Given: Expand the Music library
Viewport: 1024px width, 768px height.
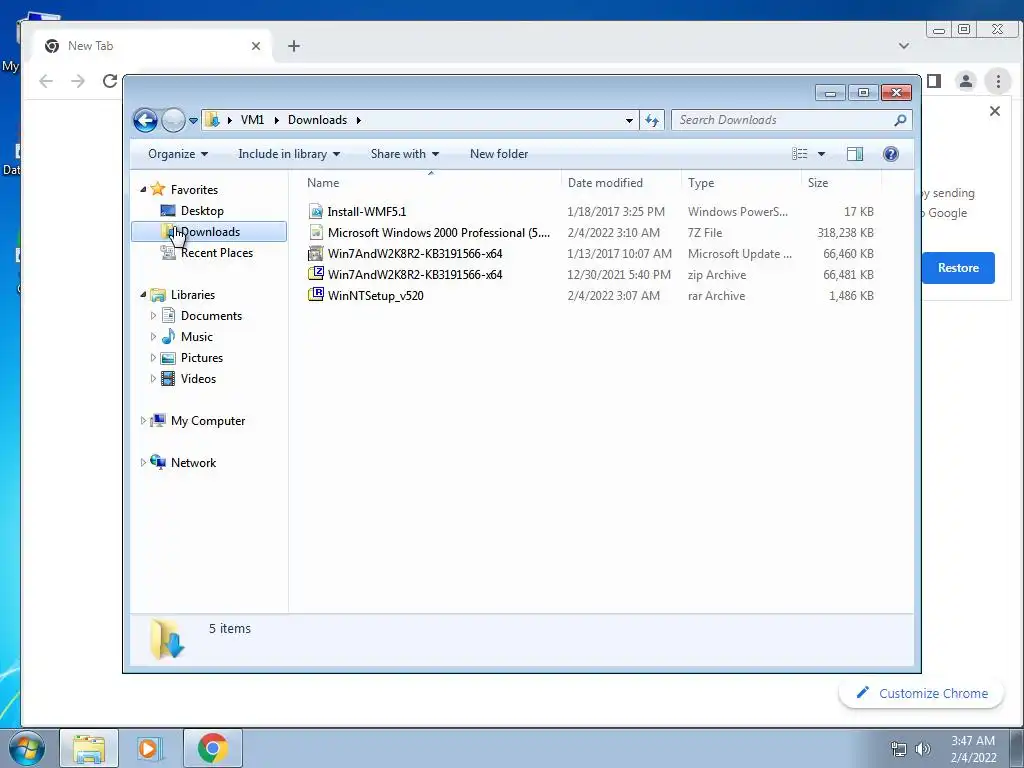Looking at the screenshot, I should [153, 337].
